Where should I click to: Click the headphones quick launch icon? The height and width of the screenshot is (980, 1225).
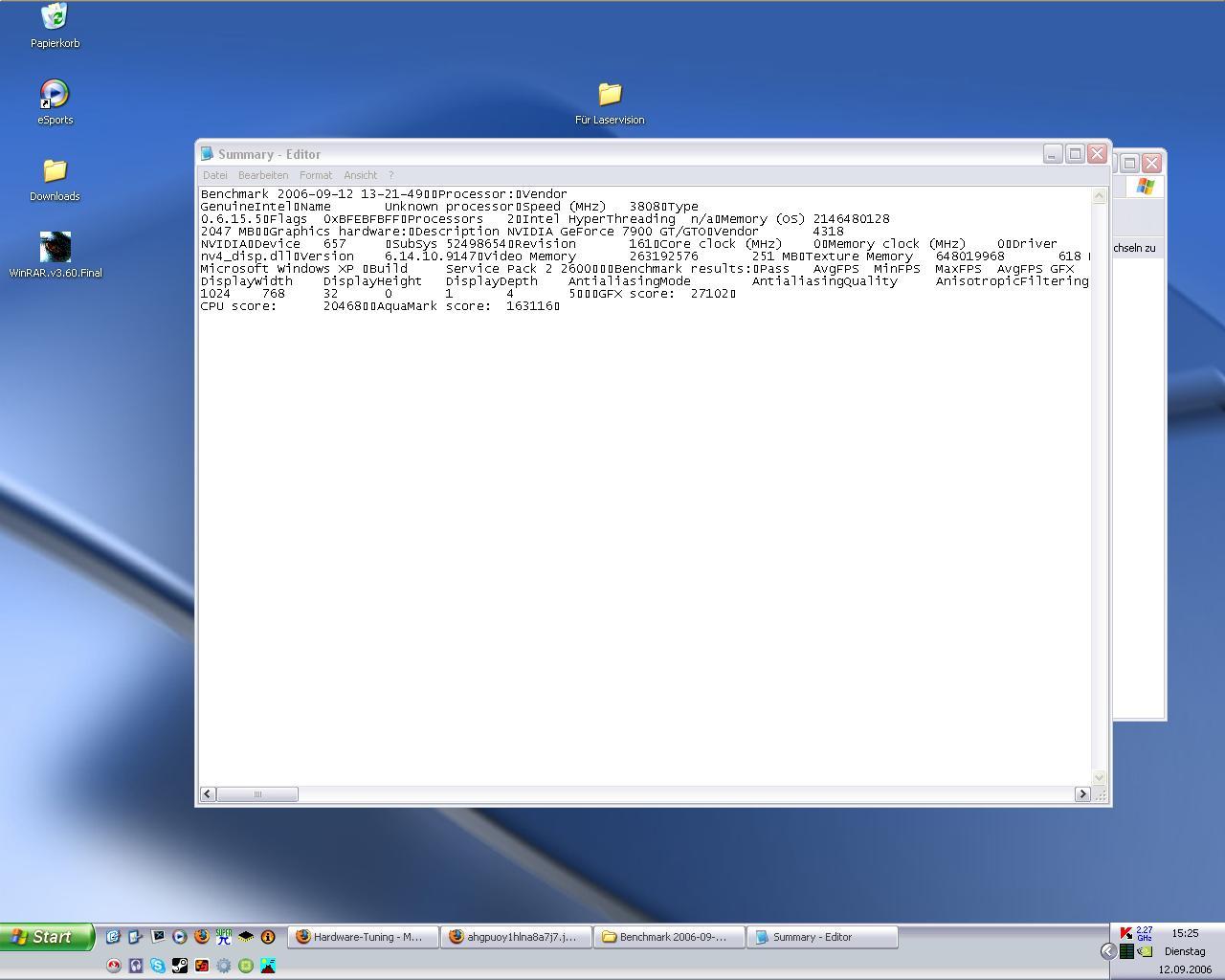pos(136,966)
